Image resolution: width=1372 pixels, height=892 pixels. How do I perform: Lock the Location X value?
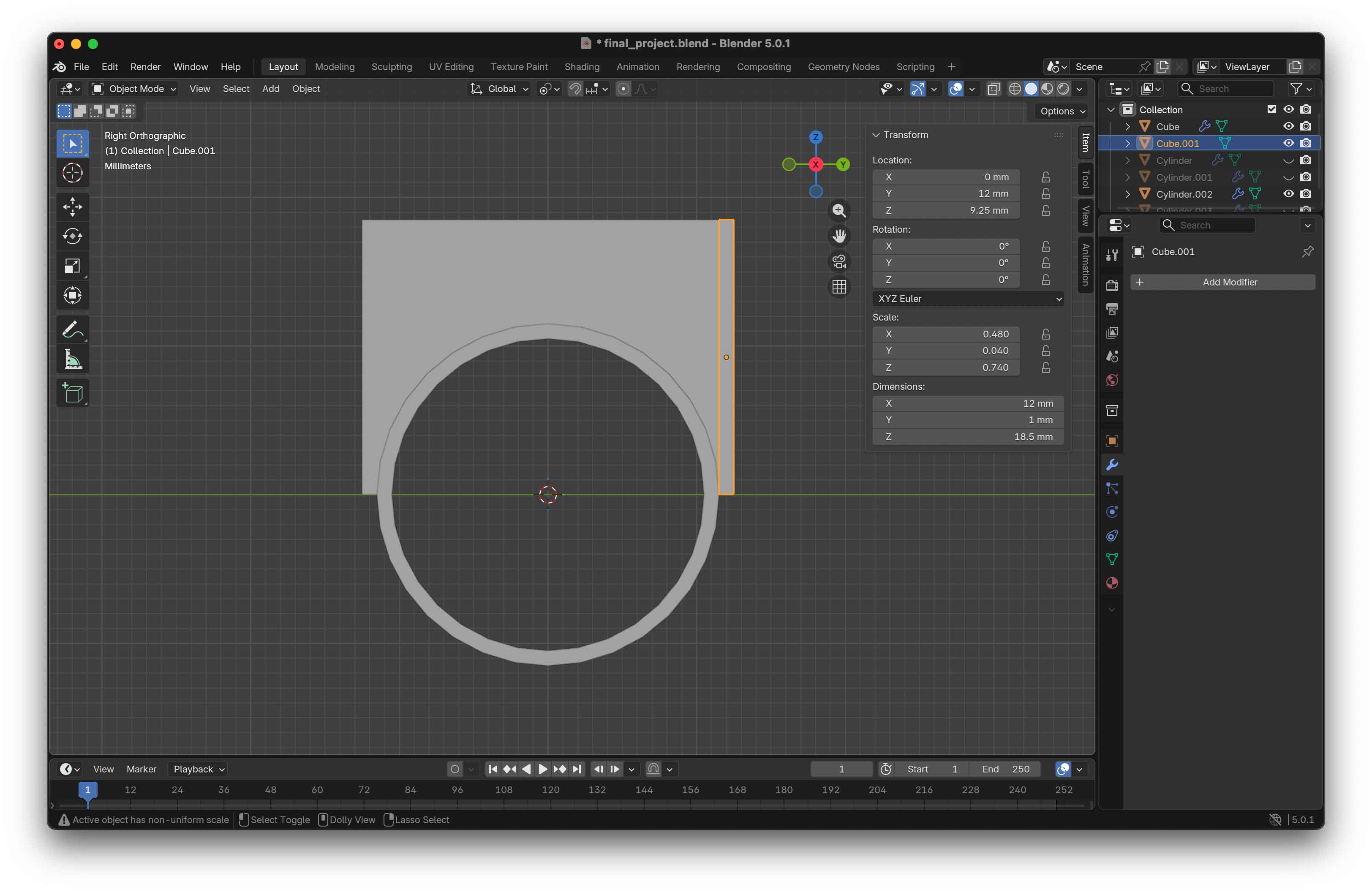tap(1045, 177)
